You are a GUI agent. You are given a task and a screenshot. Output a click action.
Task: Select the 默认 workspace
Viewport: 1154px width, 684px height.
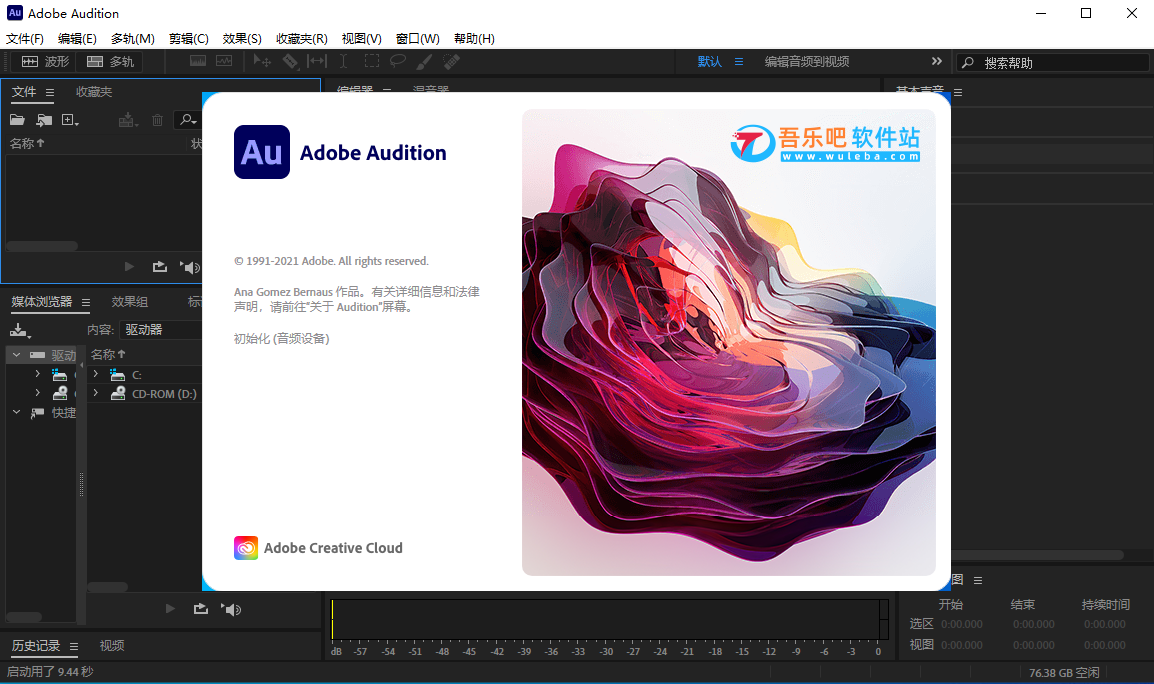[x=709, y=62]
